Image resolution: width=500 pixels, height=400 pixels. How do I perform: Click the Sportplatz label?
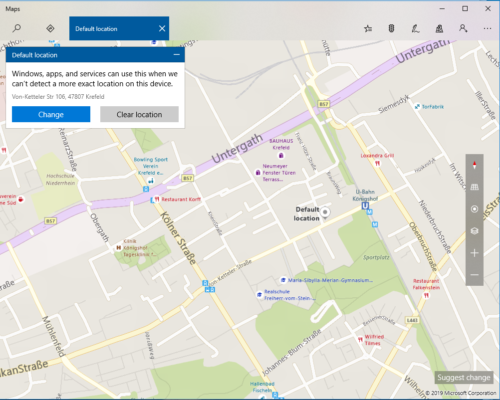tap(376, 257)
